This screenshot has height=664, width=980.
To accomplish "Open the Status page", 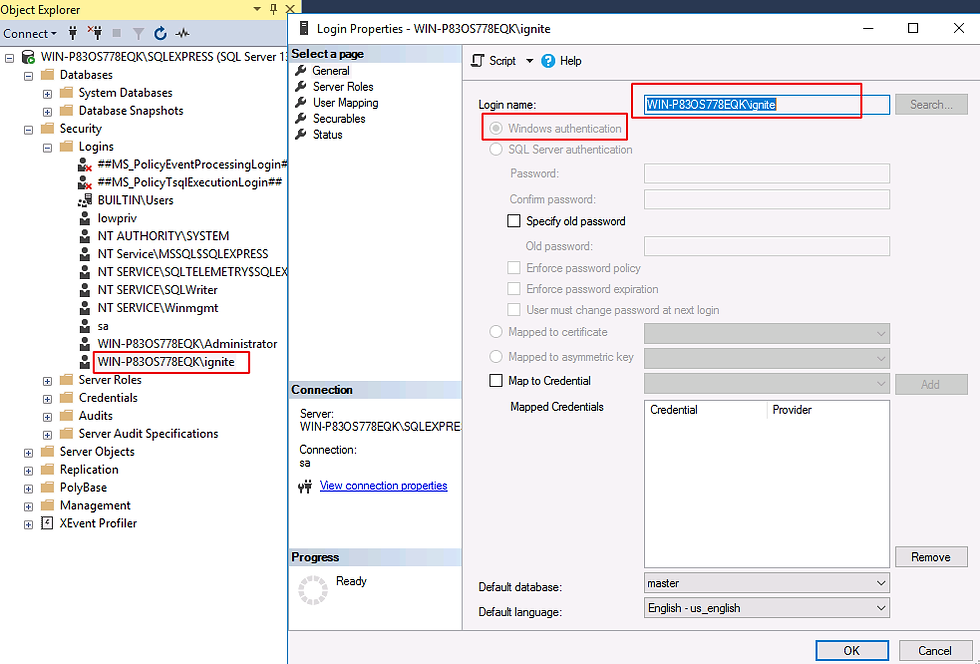I will click(x=328, y=134).
